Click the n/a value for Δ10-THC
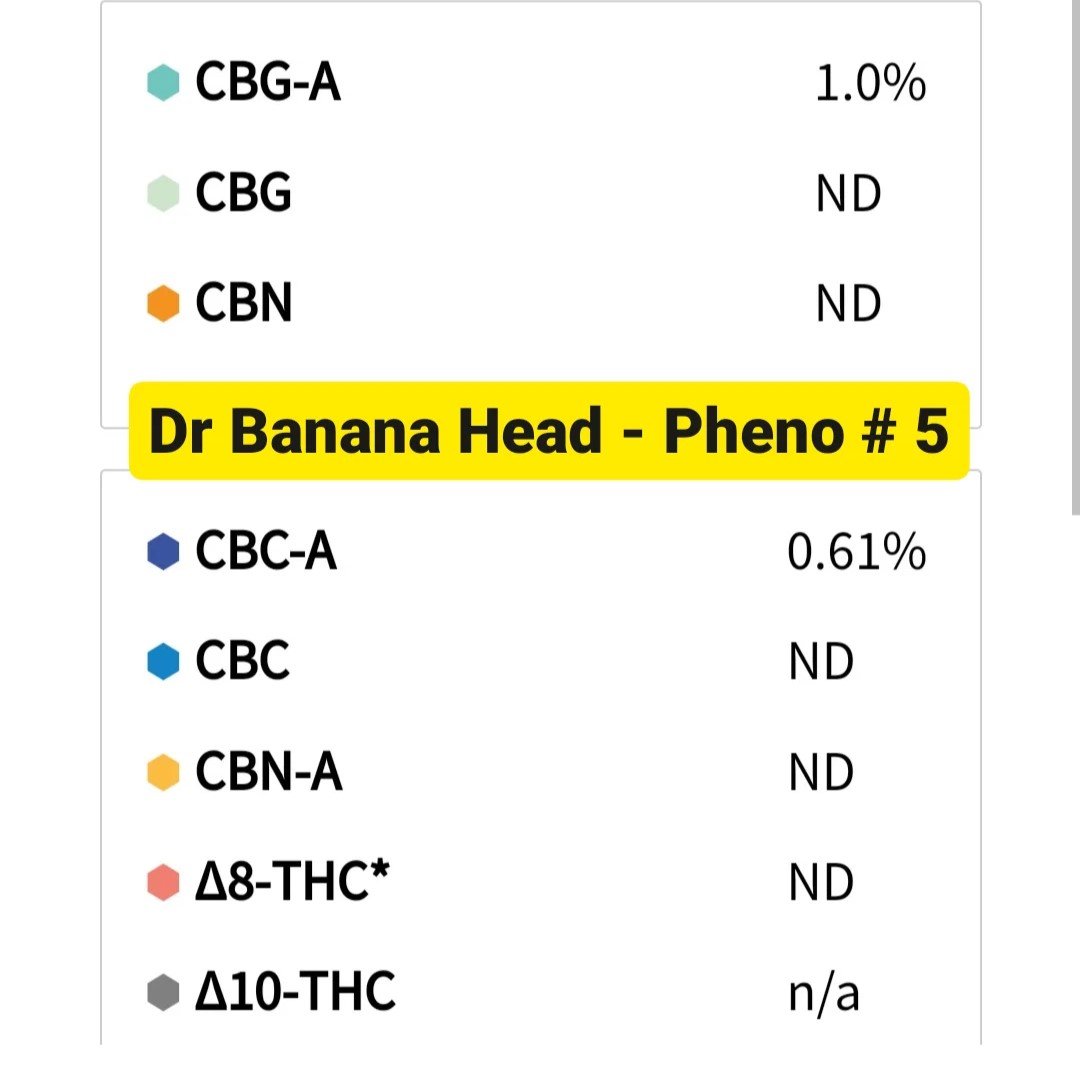This screenshot has width=1080, height=1080. pos(824,994)
